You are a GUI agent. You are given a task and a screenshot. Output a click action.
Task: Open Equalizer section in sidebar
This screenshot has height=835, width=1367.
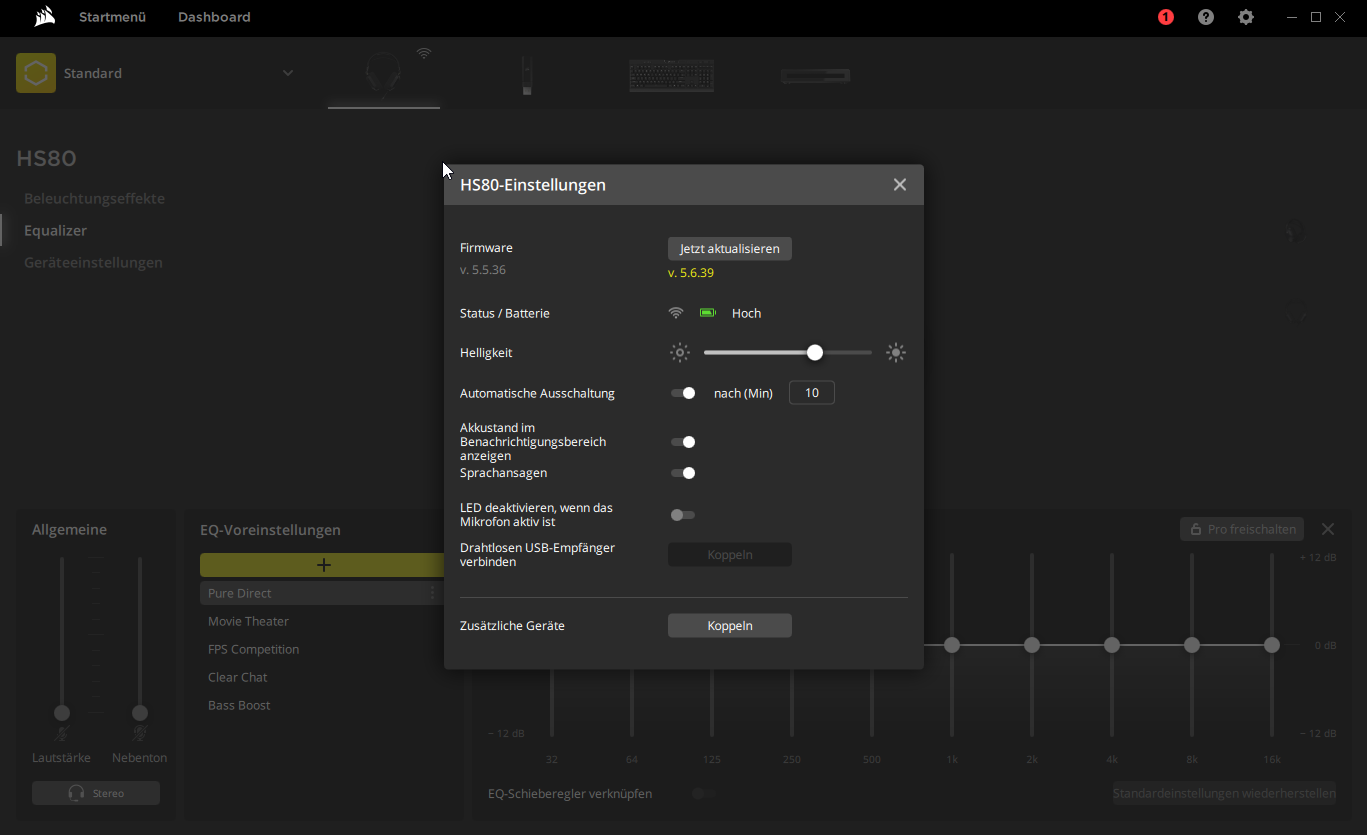55,230
